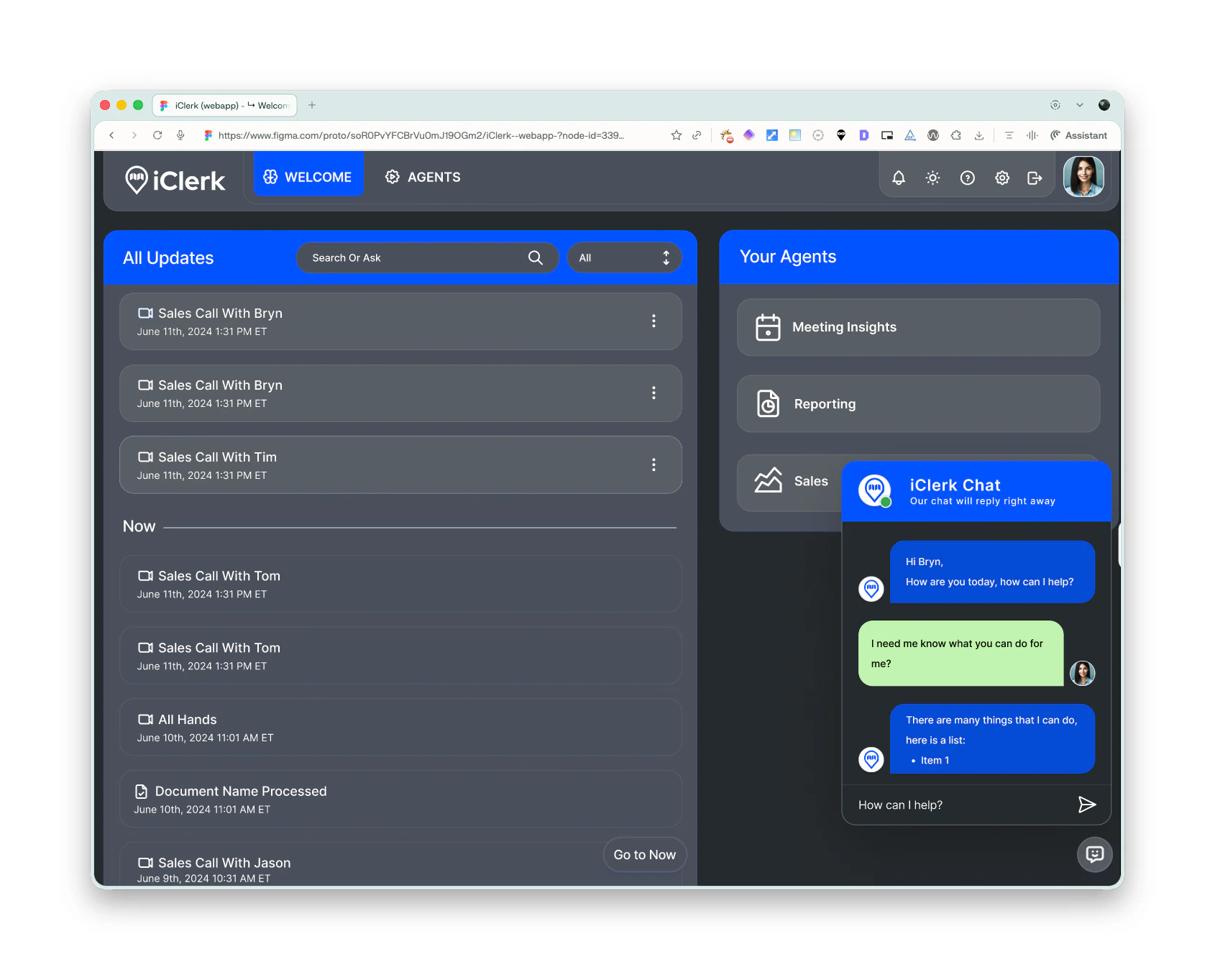Bookmark this page with star icon
The image size is (1215, 980).
point(677,135)
